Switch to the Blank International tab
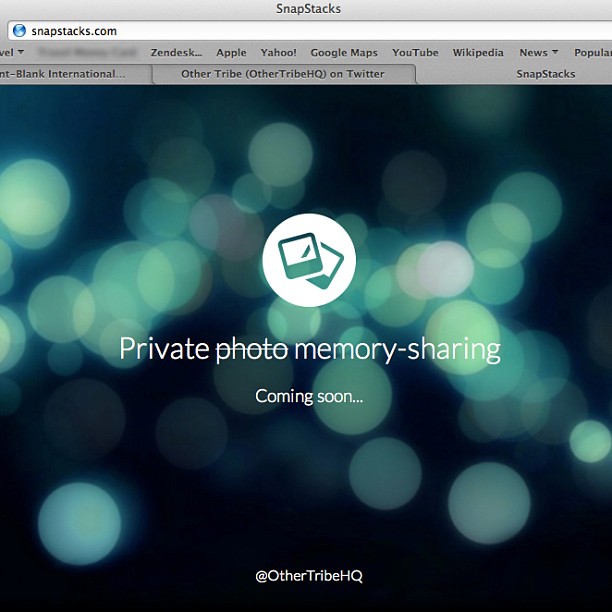612x612 pixels. tap(75, 74)
